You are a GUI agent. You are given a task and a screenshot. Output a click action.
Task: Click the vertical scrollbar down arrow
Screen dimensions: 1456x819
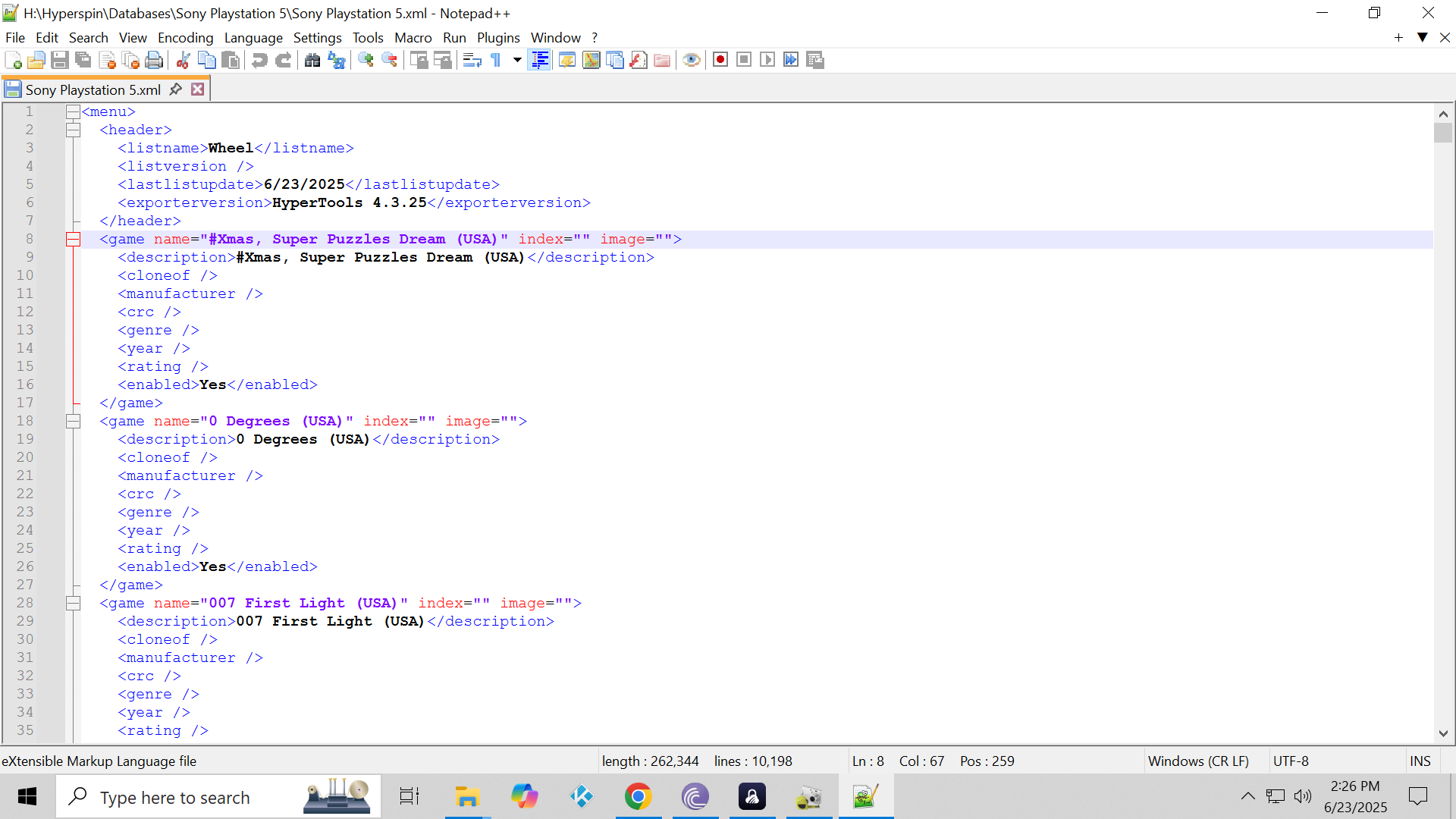click(x=1443, y=733)
